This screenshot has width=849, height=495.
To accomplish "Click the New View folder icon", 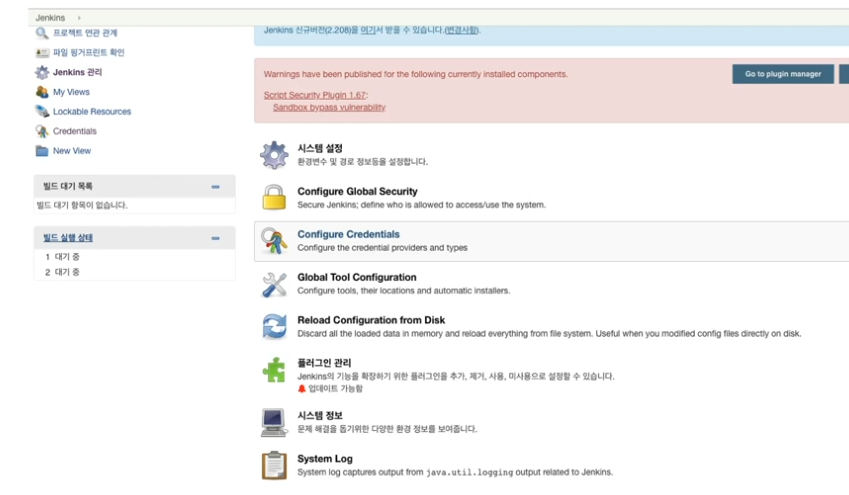I will click(x=42, y=151).
